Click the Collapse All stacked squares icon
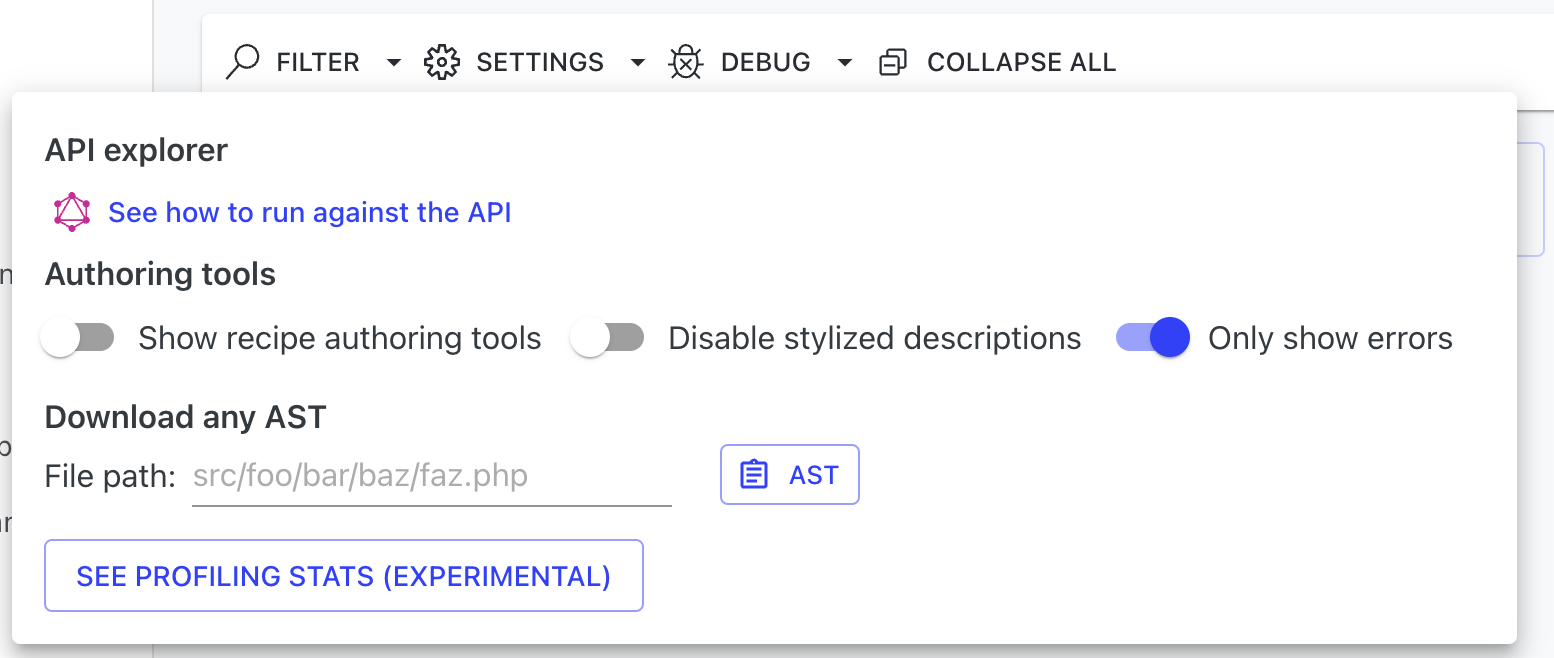 tap(892, 63)
